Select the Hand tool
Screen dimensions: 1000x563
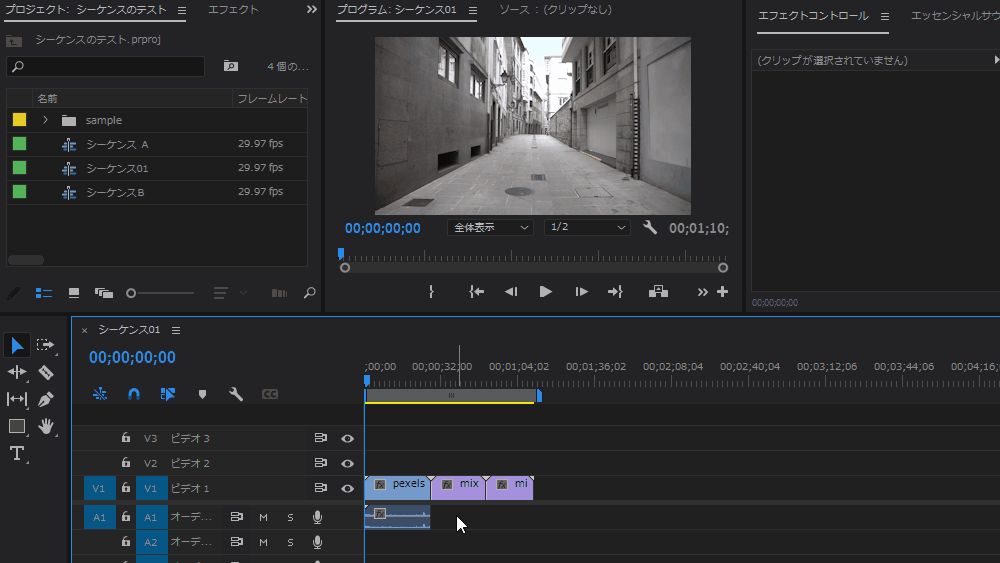pyautogui.click(x=45, y=426)
